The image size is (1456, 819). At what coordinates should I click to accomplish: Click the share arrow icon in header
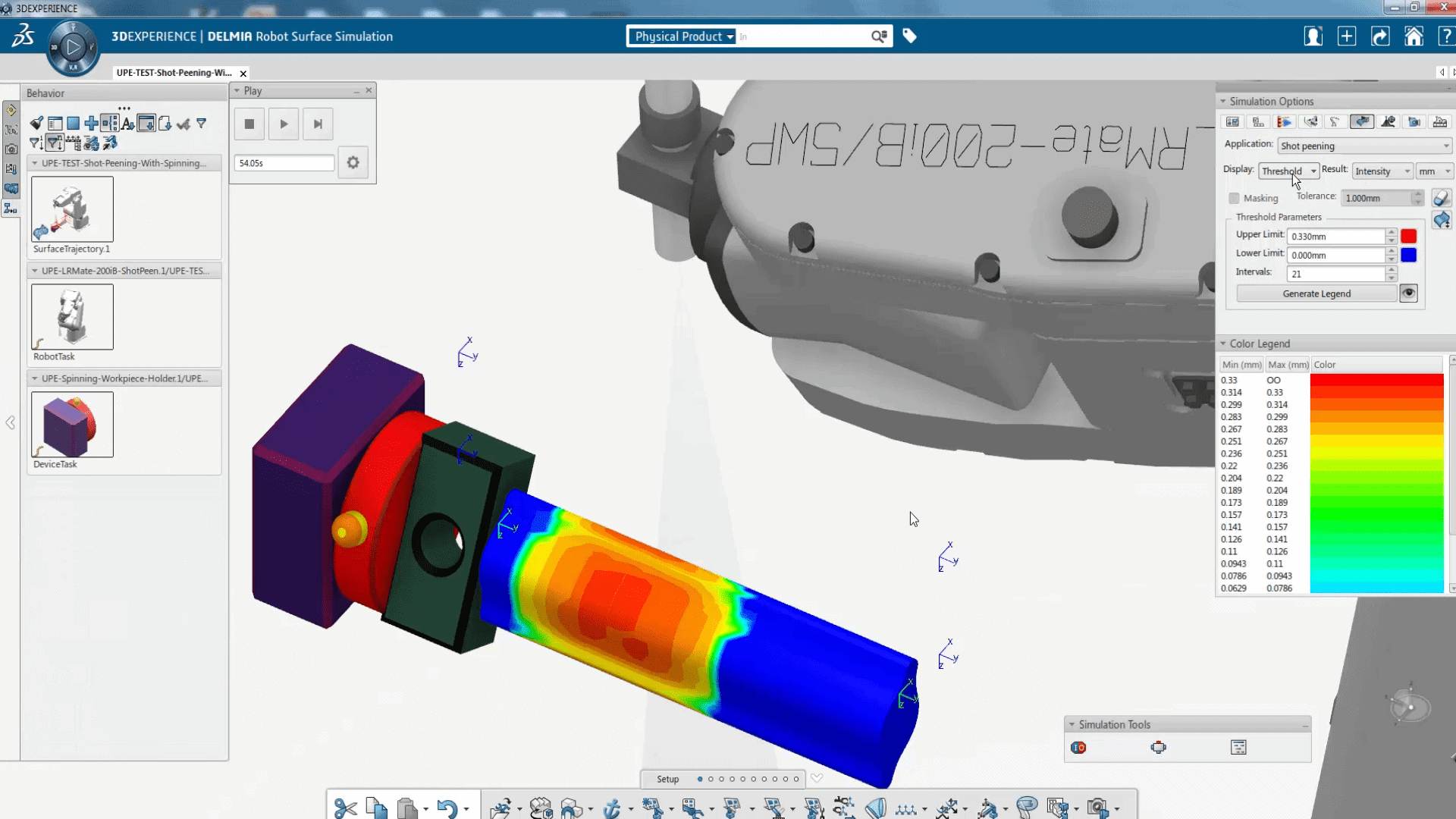(1380, 36)
